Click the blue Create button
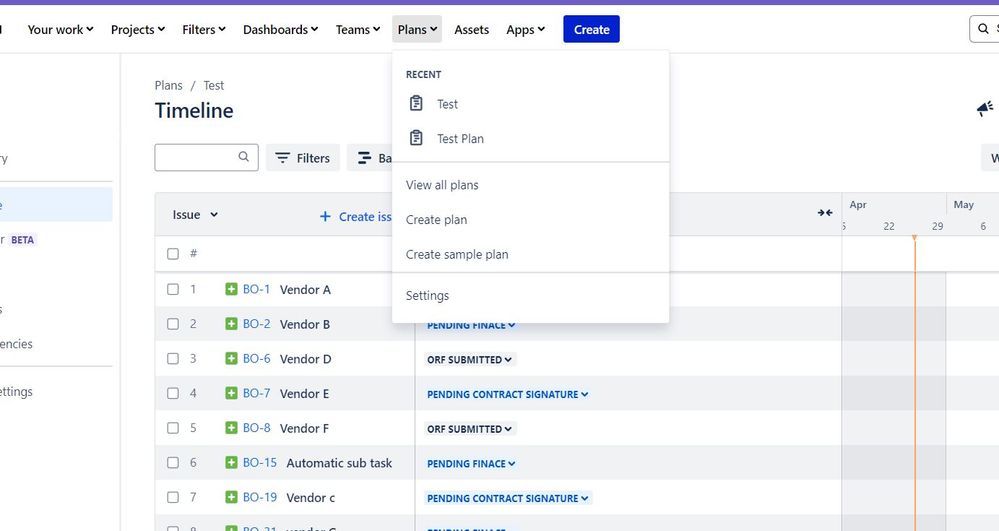The height and width of the screenshot is (531, 999). click(x=591, y=29)
